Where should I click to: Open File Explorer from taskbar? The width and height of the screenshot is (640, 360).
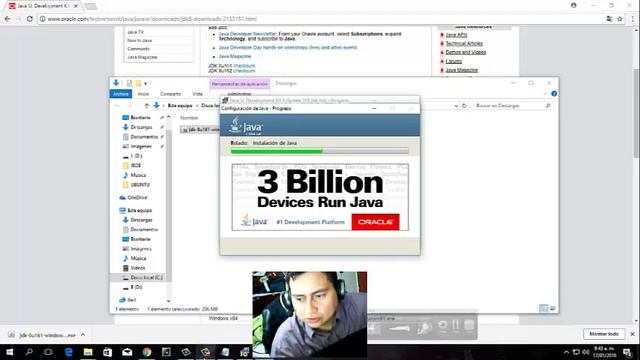point(88,352)
